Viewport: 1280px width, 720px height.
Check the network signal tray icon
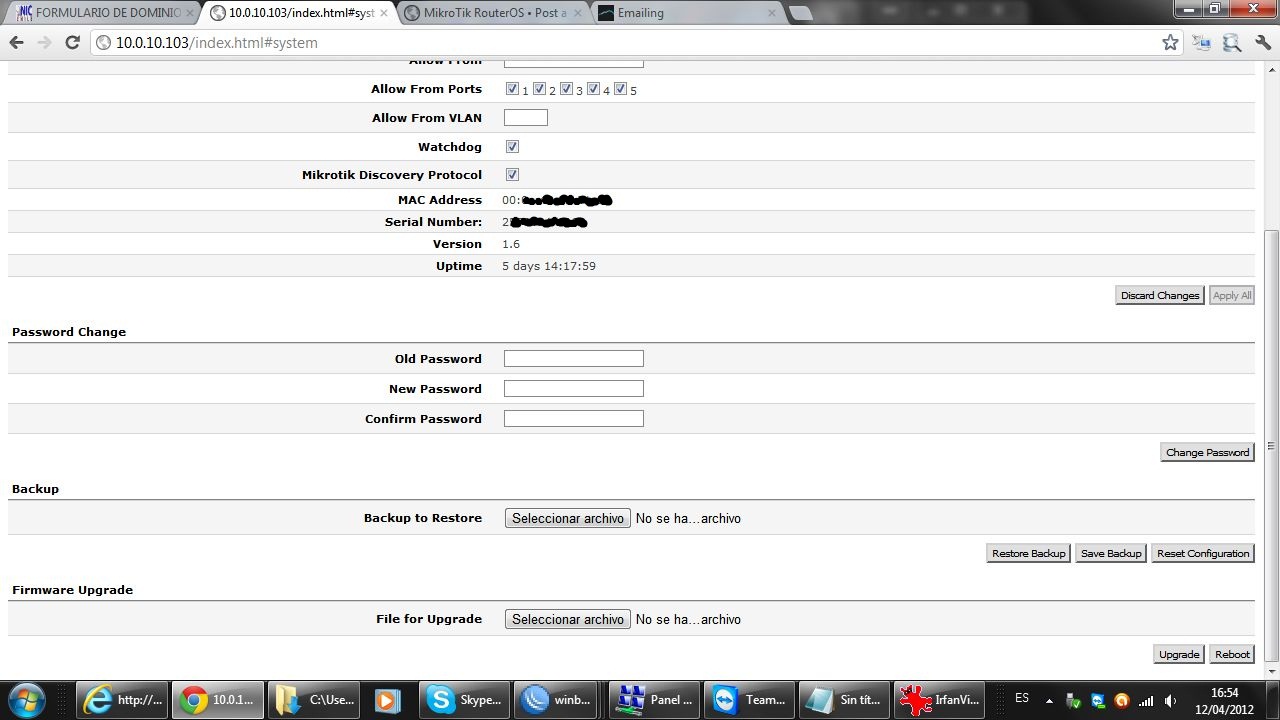pos(1146,700)
